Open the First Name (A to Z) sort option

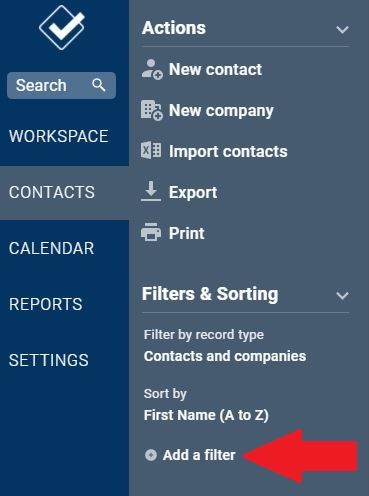[x=206, y=415]
